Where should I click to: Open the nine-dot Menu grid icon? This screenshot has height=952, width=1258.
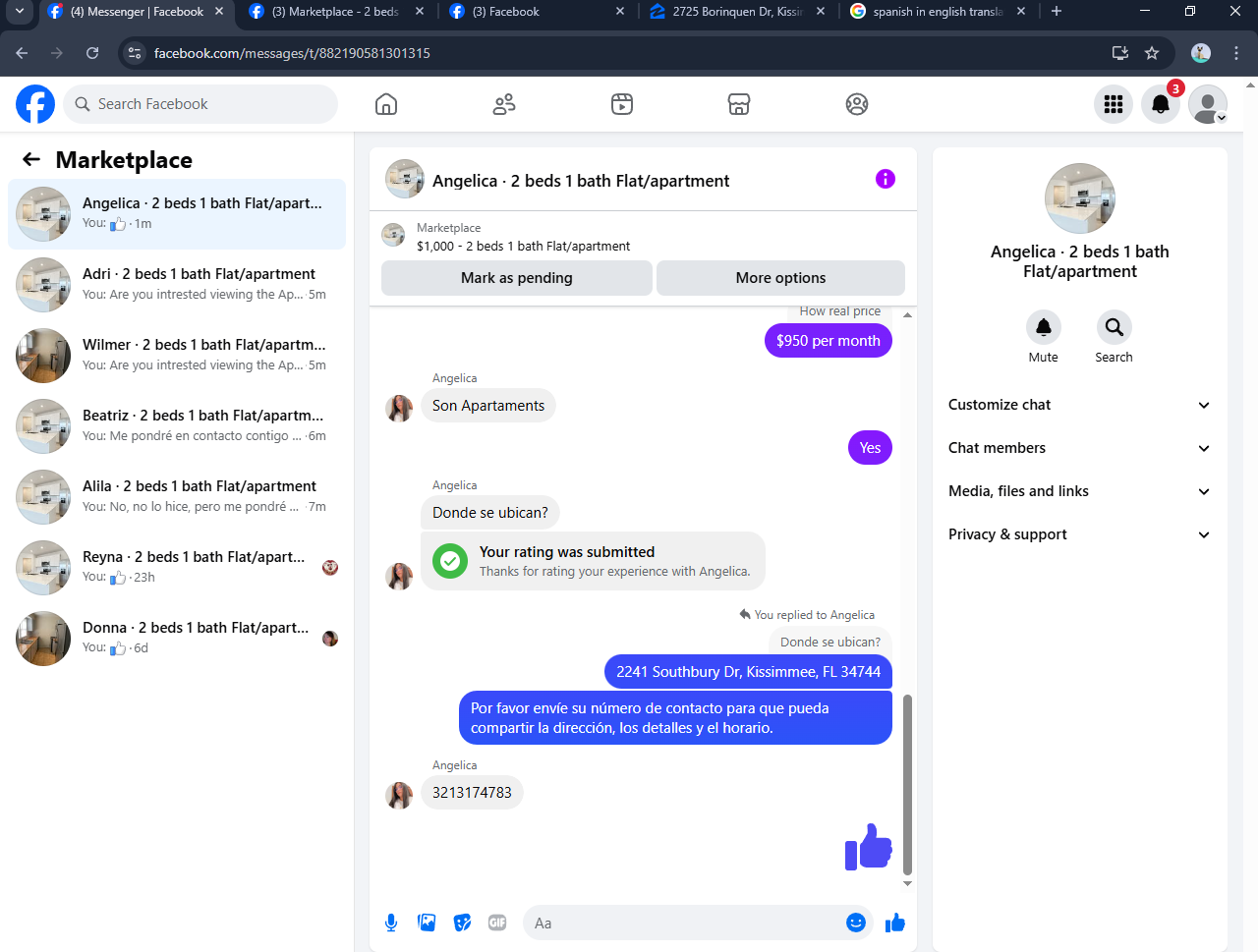pos(1114,104)
